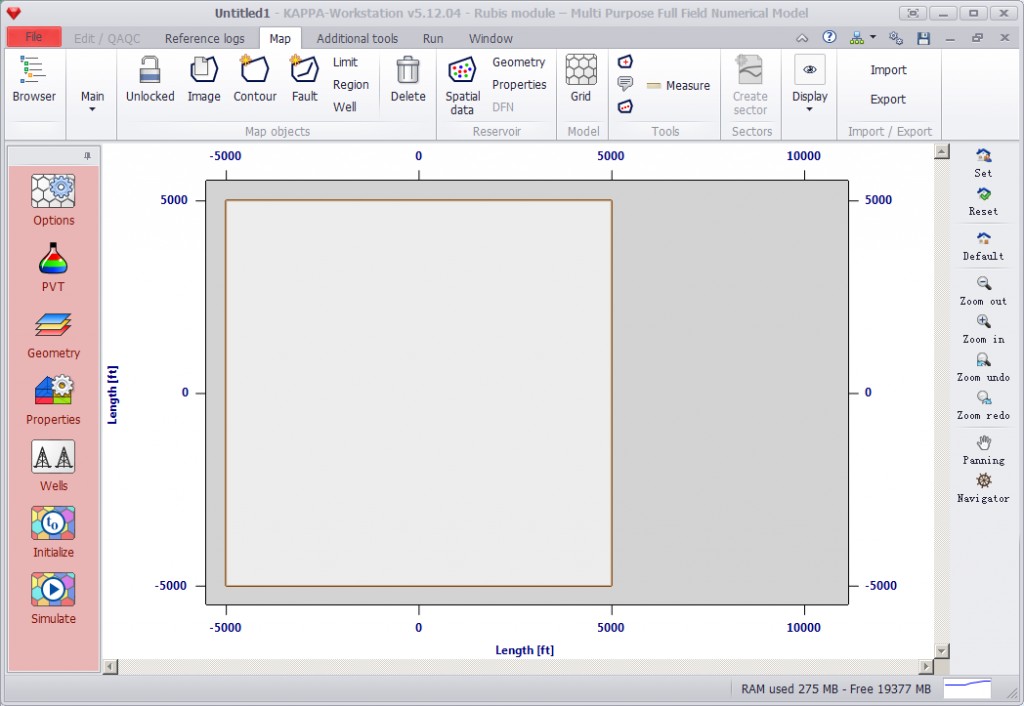Click the Limit map object button

(345, 62)
